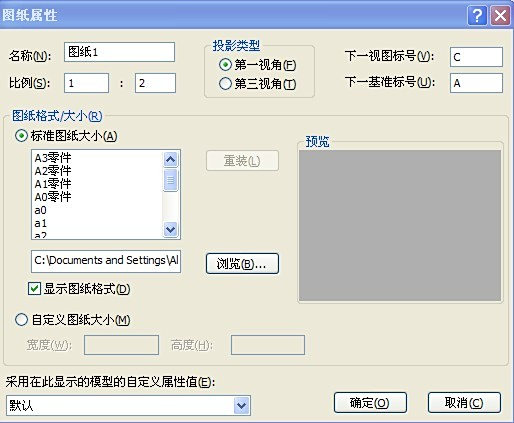This screenshot has height=423, width=514.
Task: Click the sheet list scrollbar thumb
Action: (171, 180)
